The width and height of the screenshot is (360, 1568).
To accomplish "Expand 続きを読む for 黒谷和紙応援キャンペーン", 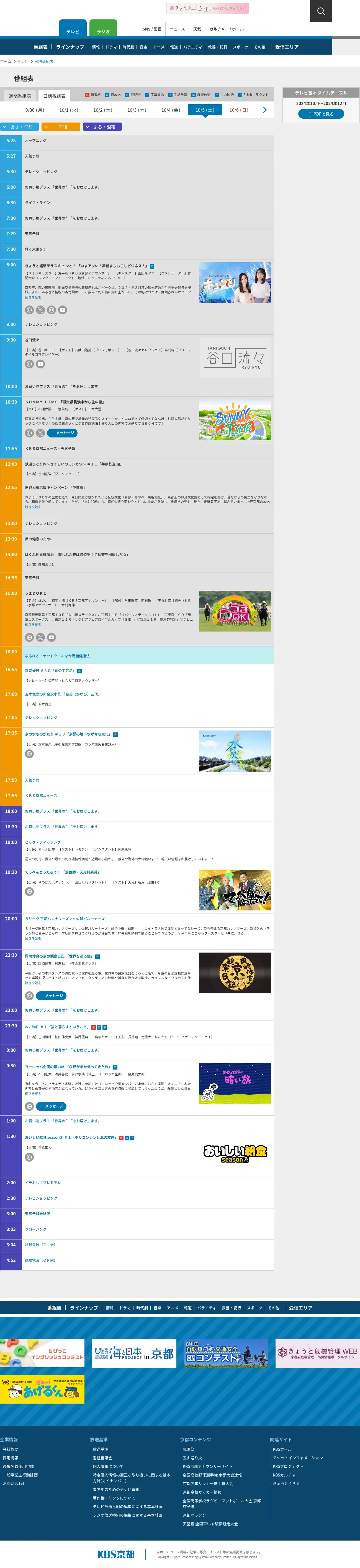I will coord(34,507).
